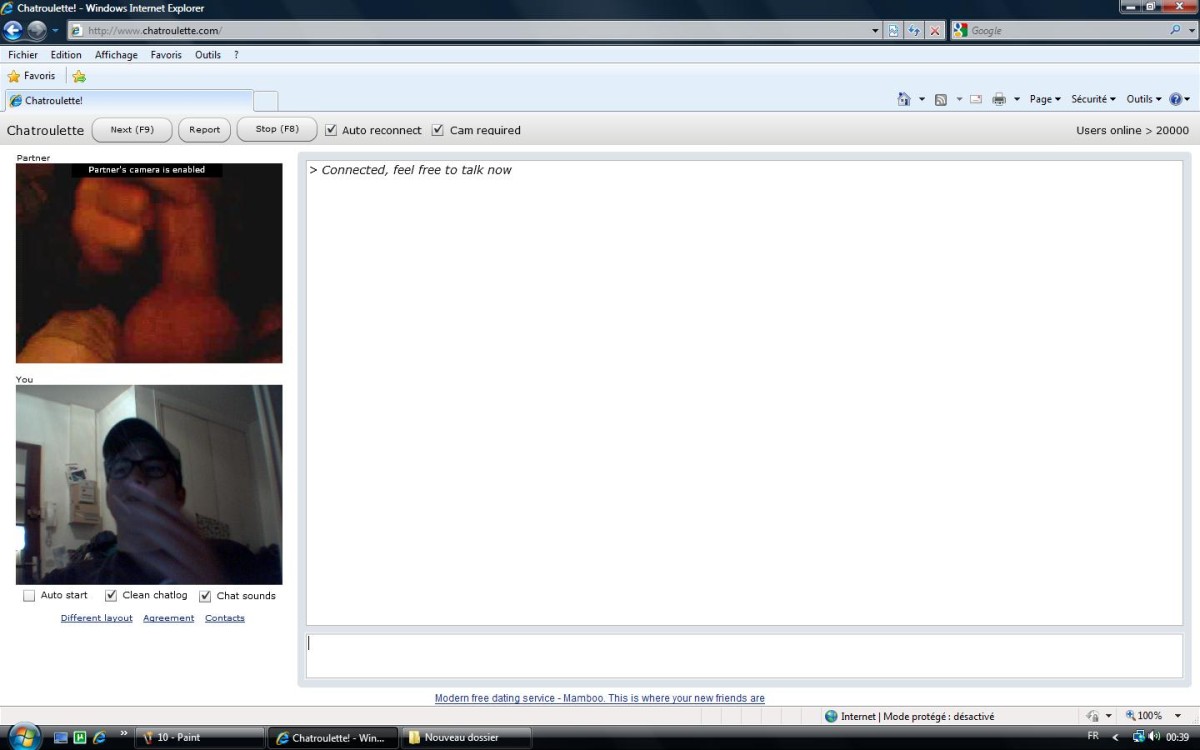
Task: Open the Page dropdown menu
Action: [1045, 99]
